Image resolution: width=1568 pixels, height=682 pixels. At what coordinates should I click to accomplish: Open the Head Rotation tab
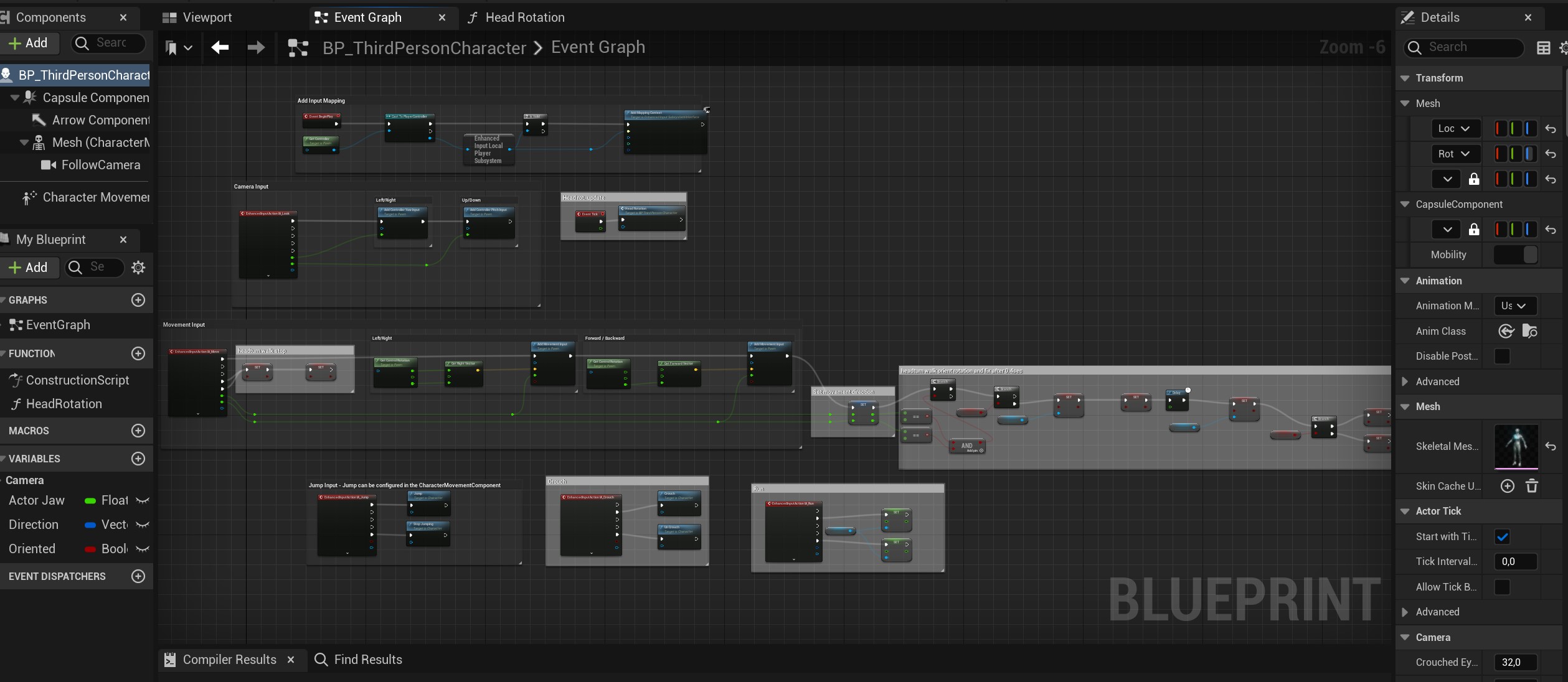click(x=516, y=17)
